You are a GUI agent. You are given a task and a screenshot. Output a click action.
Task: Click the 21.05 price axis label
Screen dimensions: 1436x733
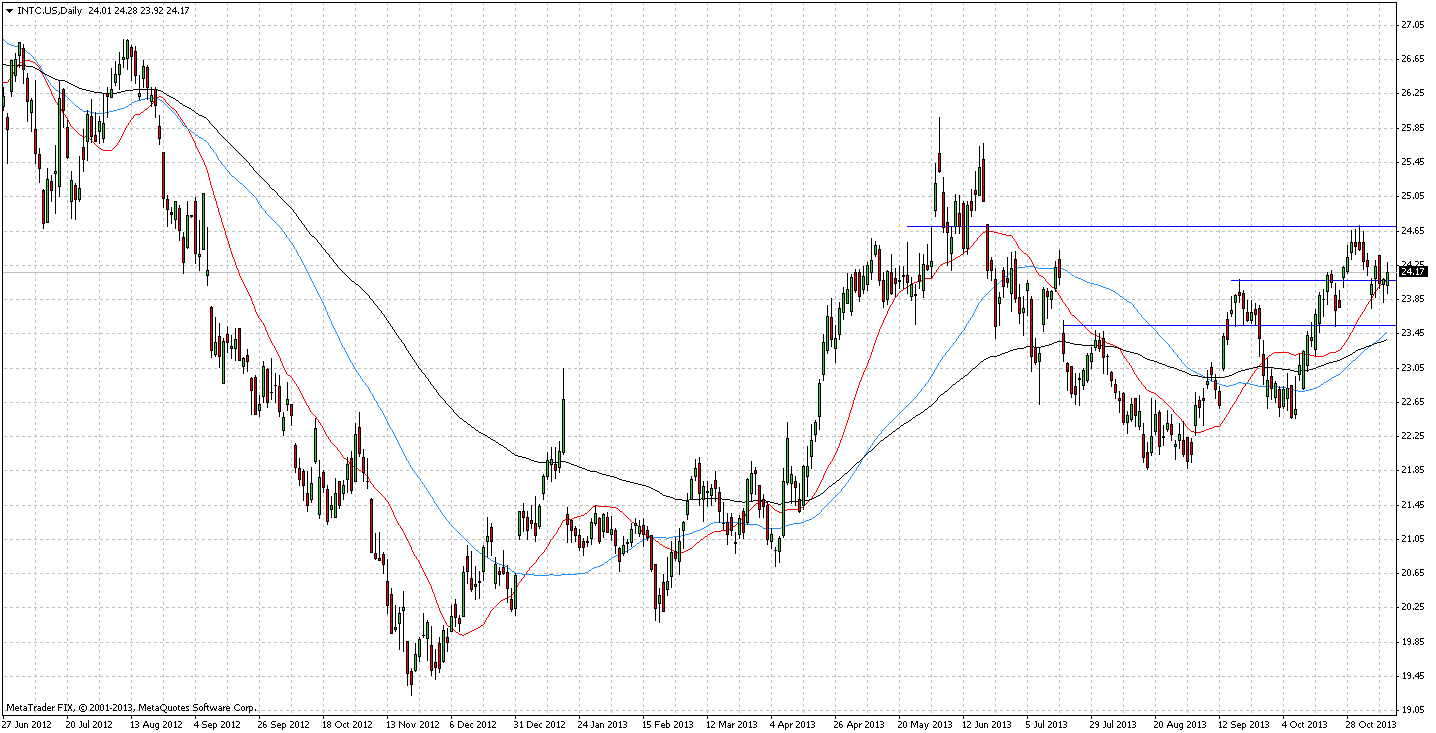(x=1412, y=539)
